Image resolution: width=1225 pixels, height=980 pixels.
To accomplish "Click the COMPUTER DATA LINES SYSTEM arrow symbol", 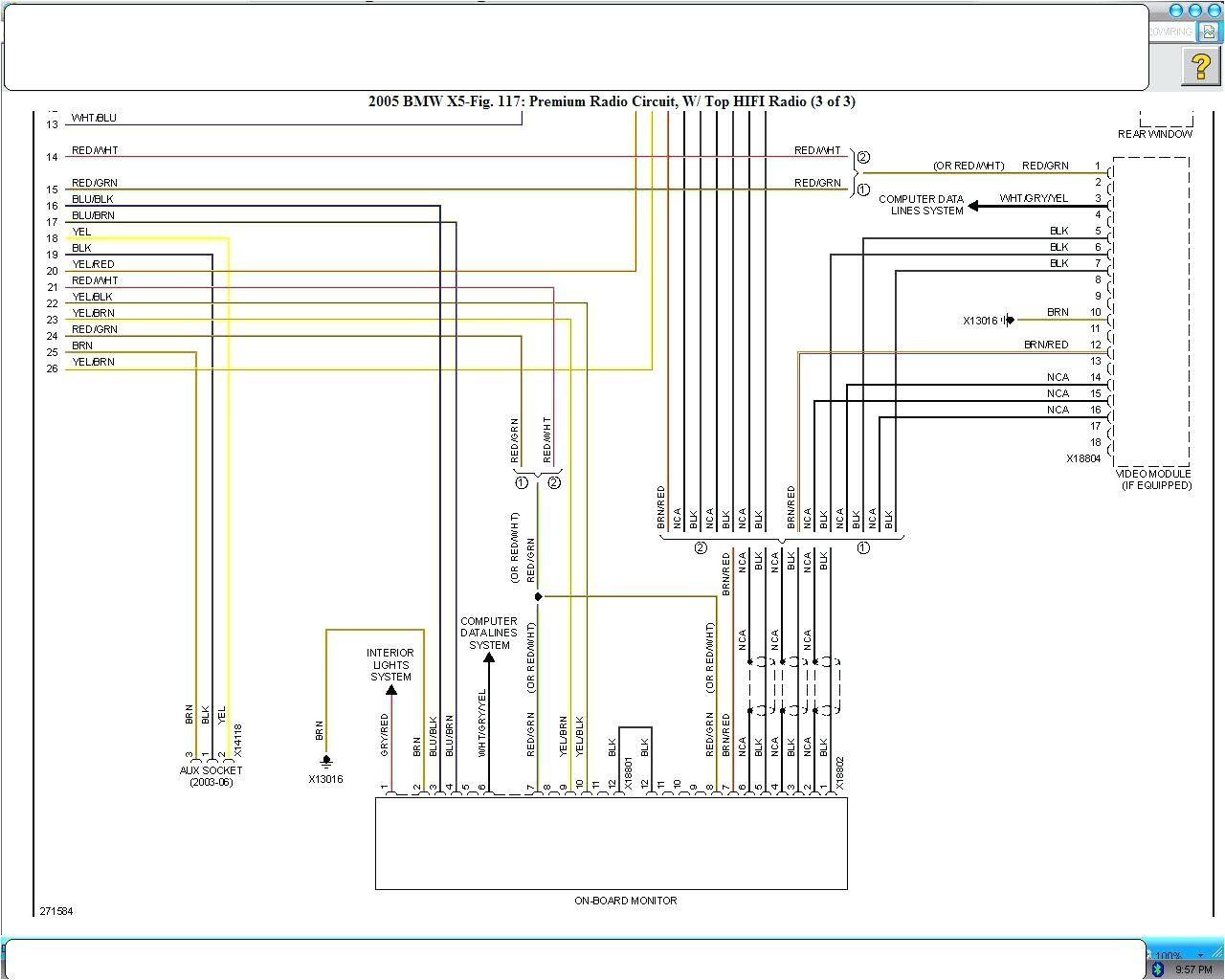I will tap(975, 205).
